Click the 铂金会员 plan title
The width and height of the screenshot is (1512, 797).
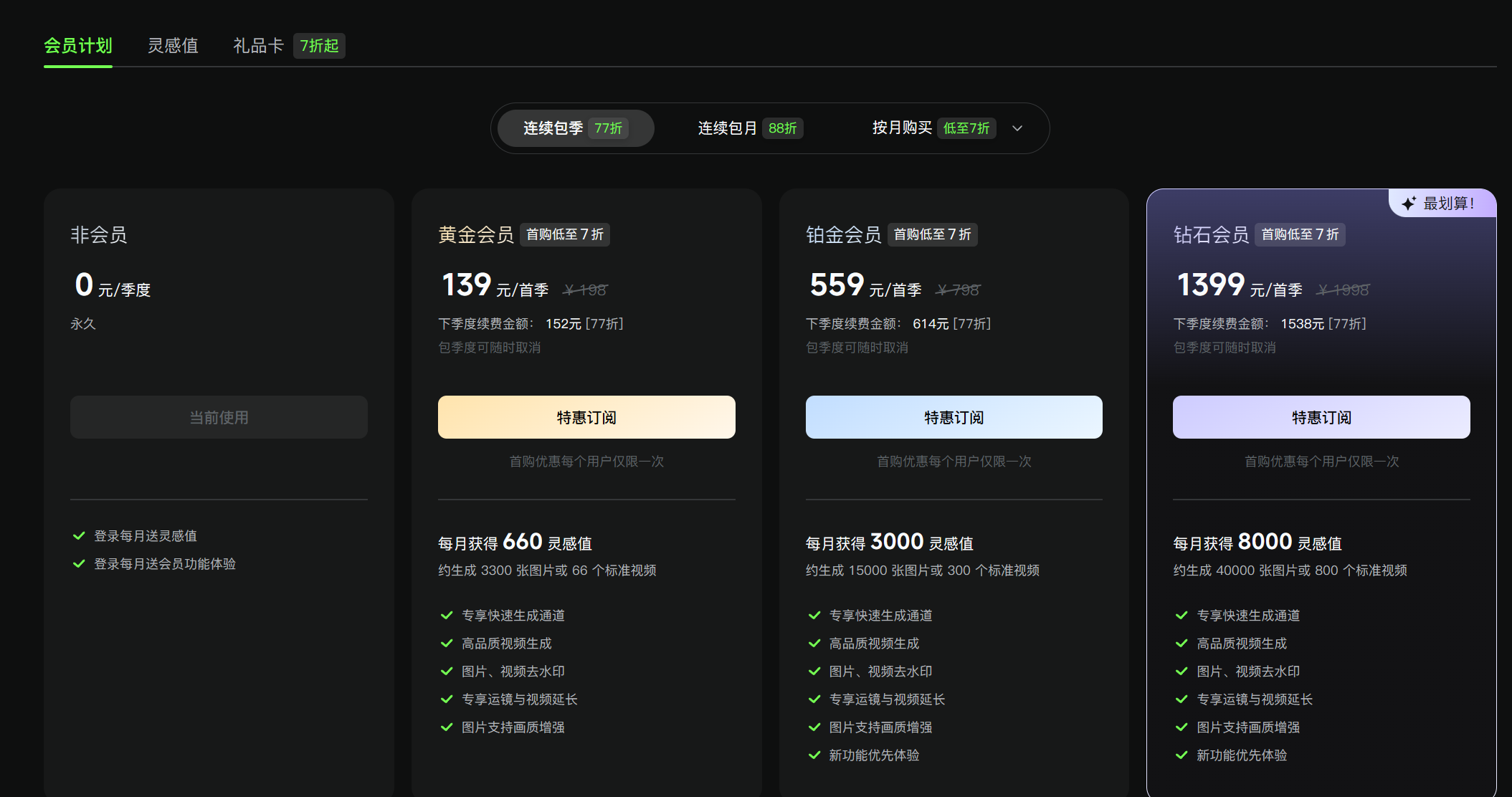point(844,234)
